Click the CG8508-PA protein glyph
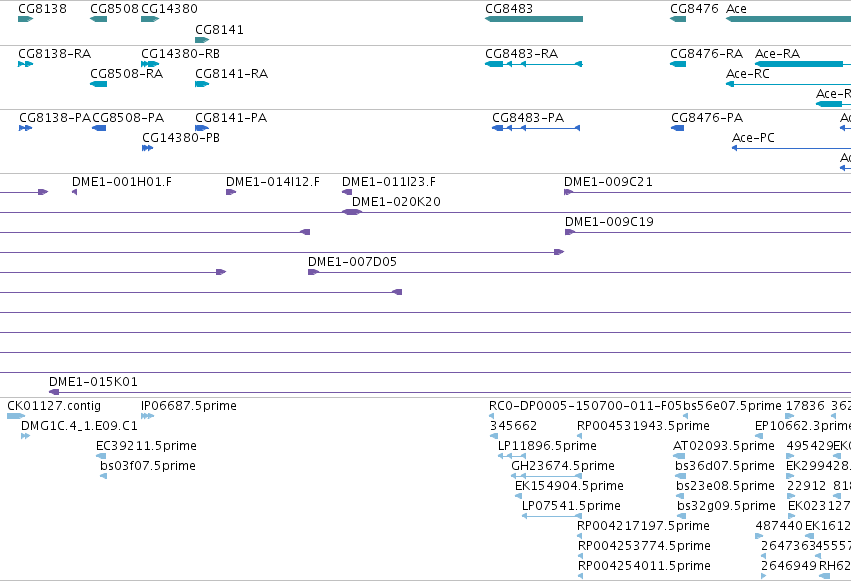 (99, 128)
